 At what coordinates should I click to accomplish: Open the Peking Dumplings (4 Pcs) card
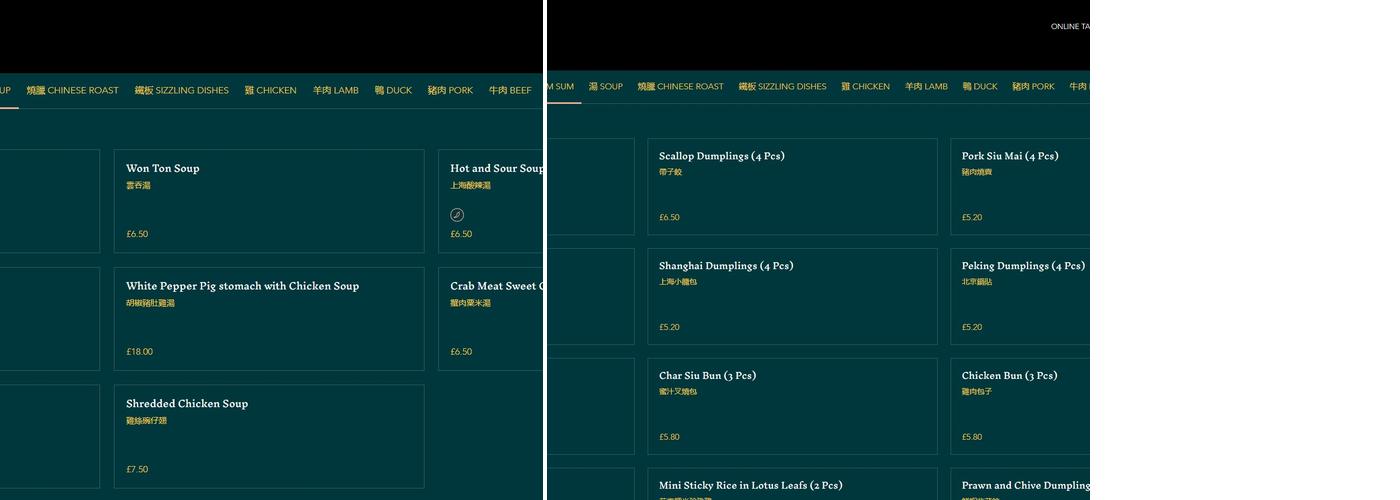[x=1019, y=296]
